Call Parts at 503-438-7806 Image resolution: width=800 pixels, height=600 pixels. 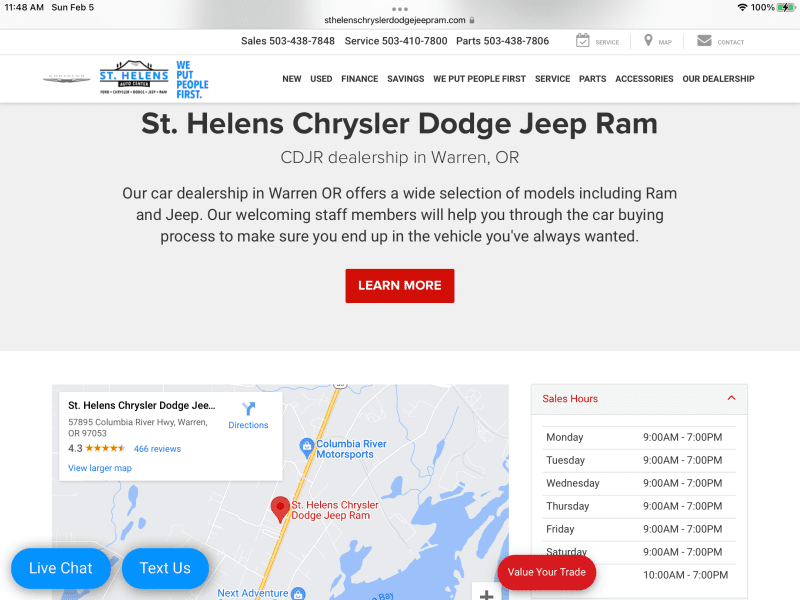(x=503, y=41)
